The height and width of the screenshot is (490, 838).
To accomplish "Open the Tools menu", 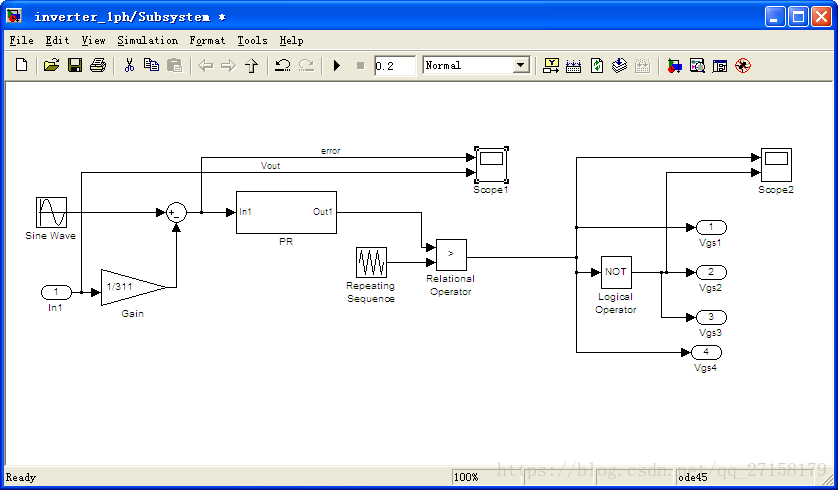I will point(252,41).
